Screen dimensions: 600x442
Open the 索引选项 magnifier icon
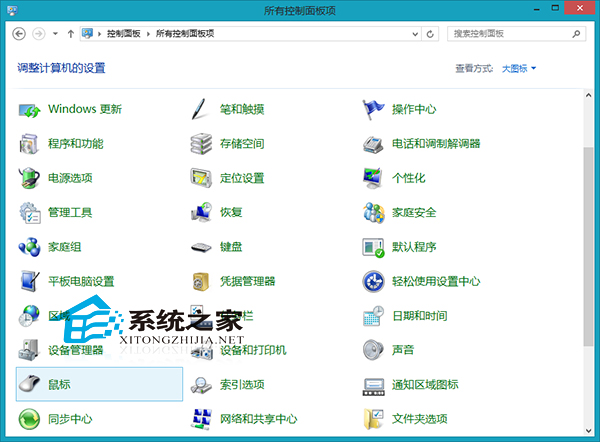(201, 385)
